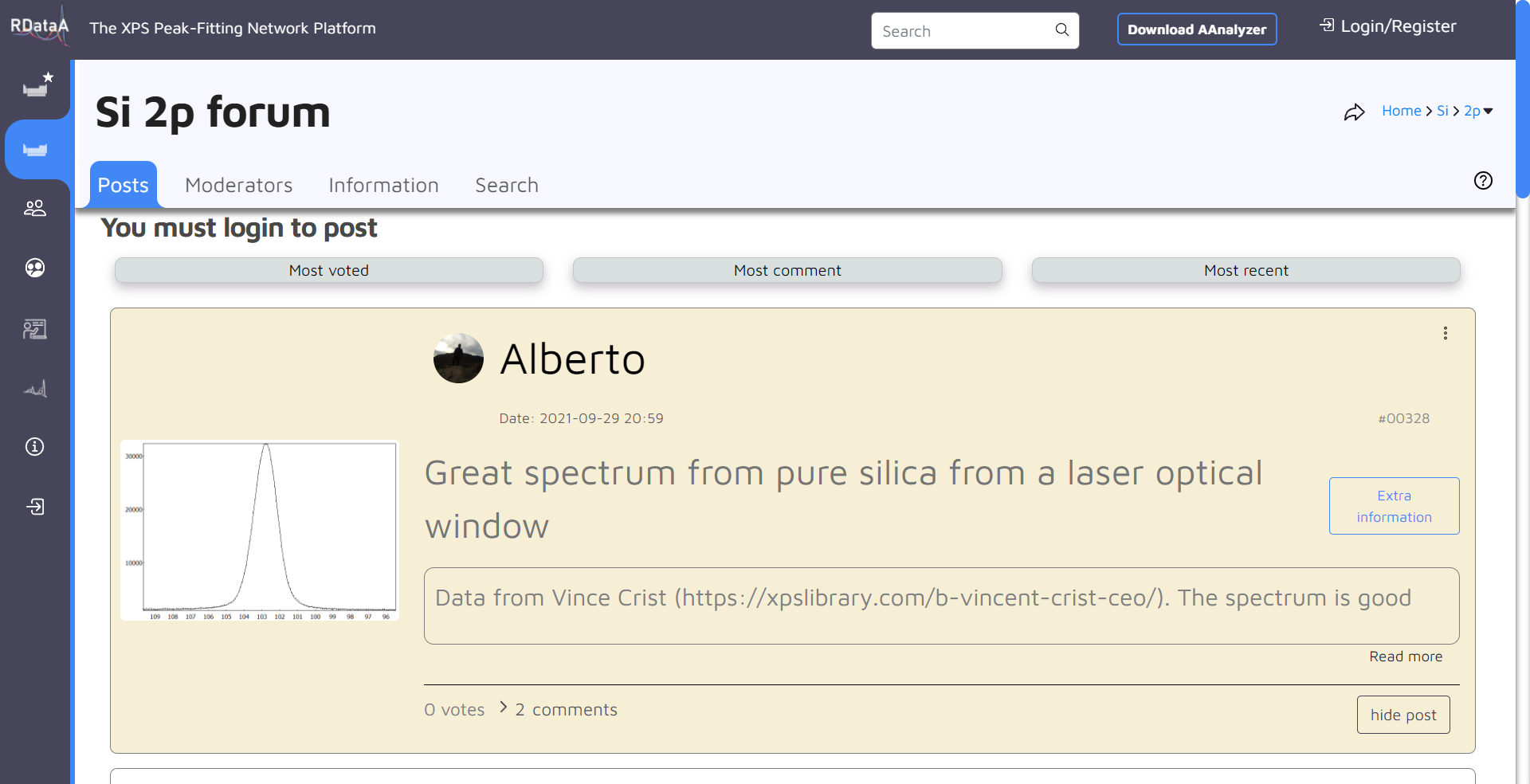Open the 2p breadcrumb dropdown
The width and height of the screenshot is (1530, 784).
click(1478, 112)
